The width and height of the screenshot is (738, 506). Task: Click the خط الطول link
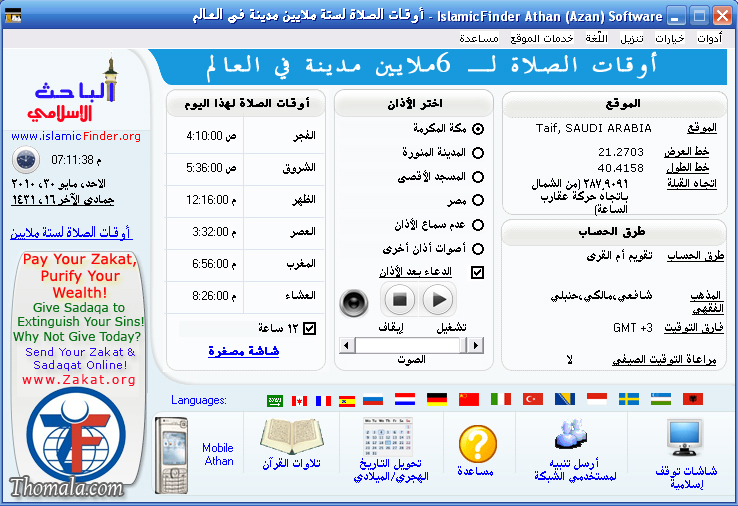coord(688,167)
